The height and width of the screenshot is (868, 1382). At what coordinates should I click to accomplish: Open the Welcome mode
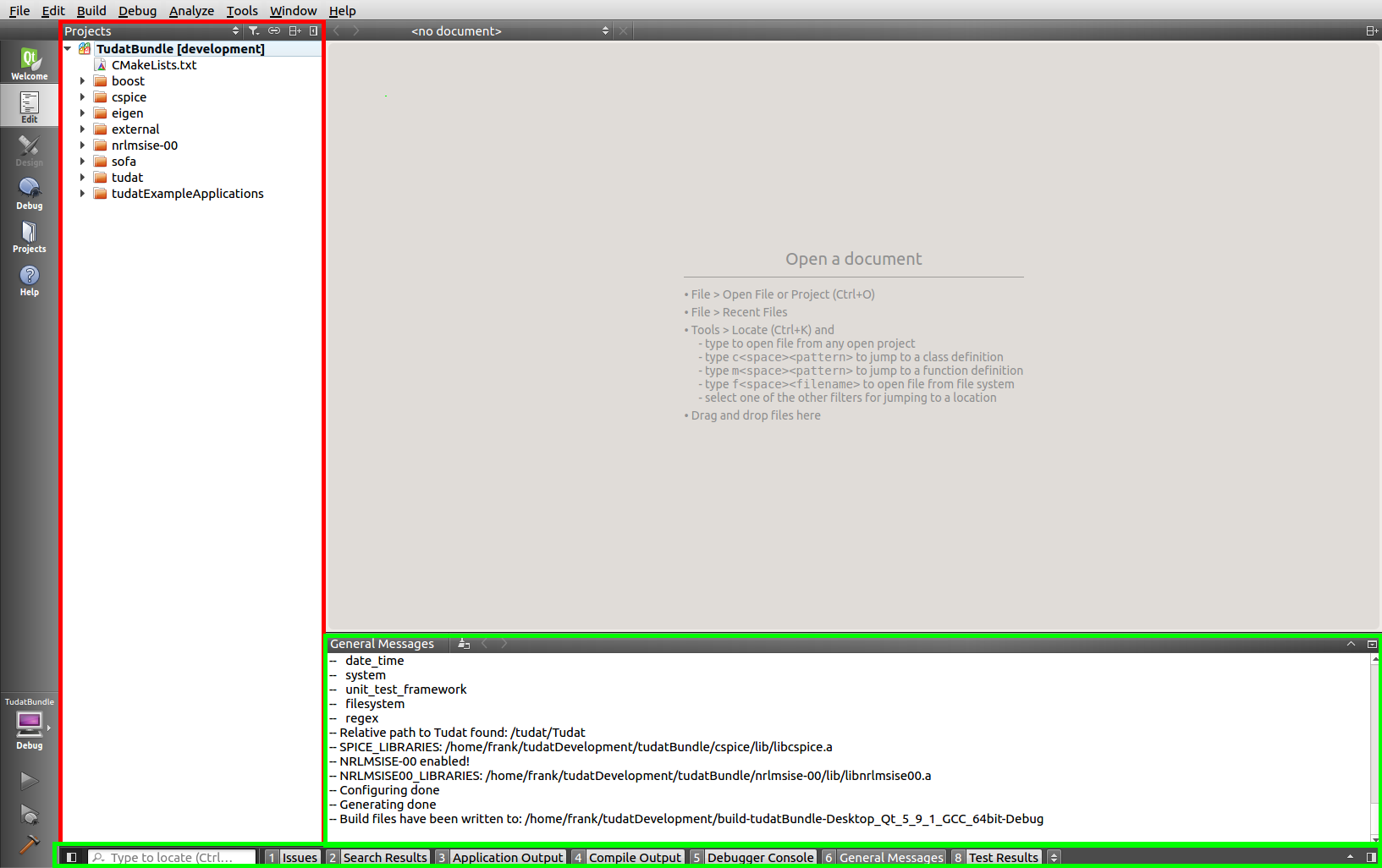click(x=29, y=64)
